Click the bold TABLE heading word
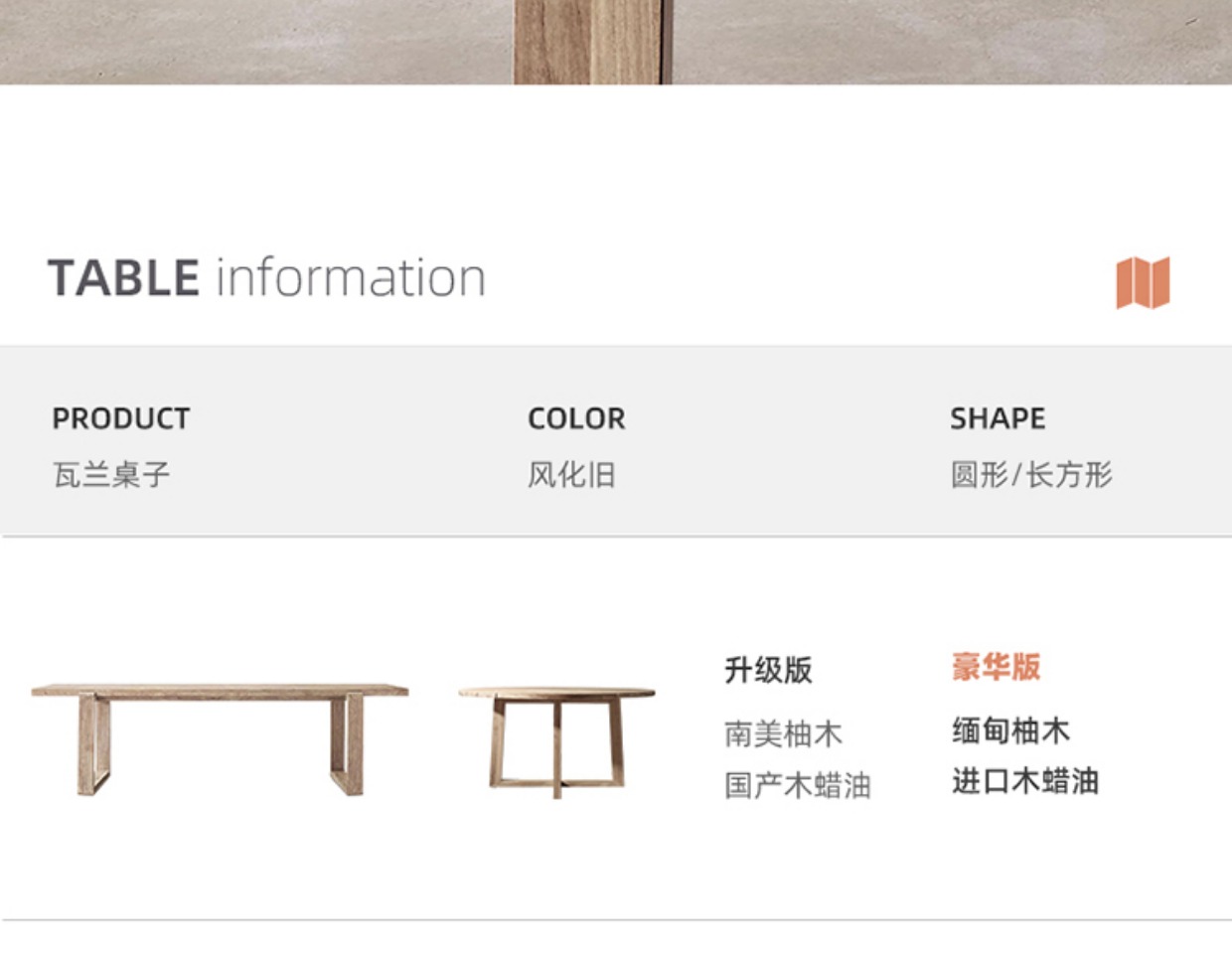The image size is (1232, 970). point(123,277)
